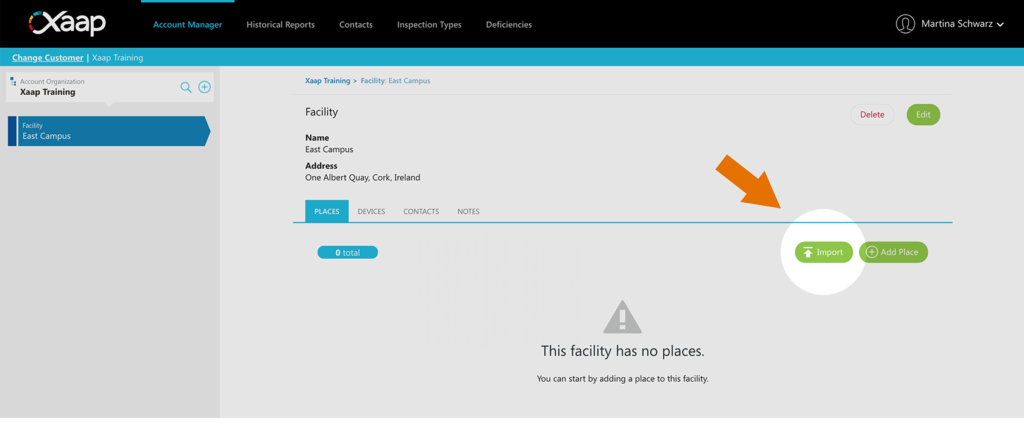This screenshot has width=1024, height=435.
Task: Click the Import button
Action: pos(824,252)
